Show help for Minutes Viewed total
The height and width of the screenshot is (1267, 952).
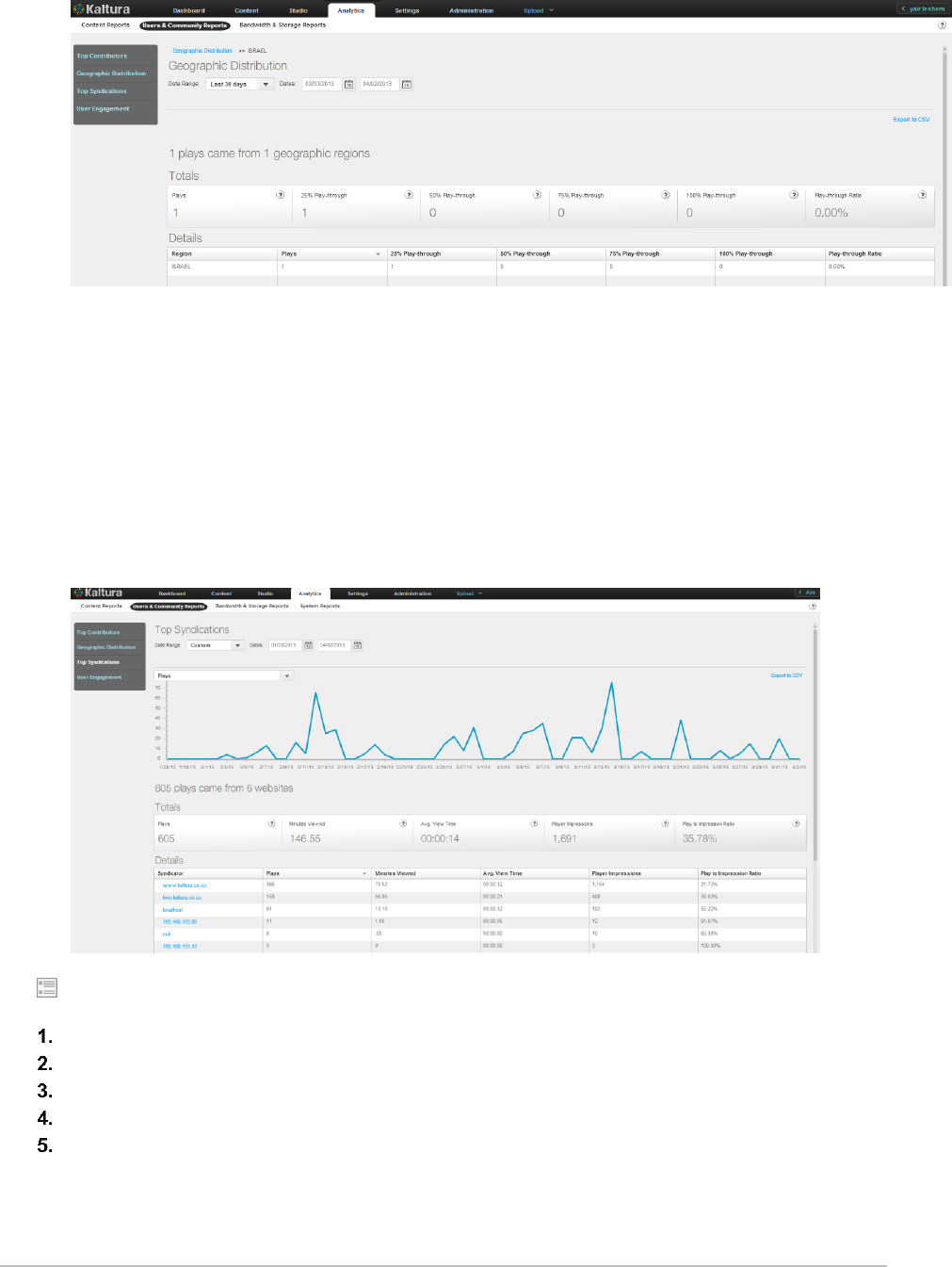[x=403, y=823]
